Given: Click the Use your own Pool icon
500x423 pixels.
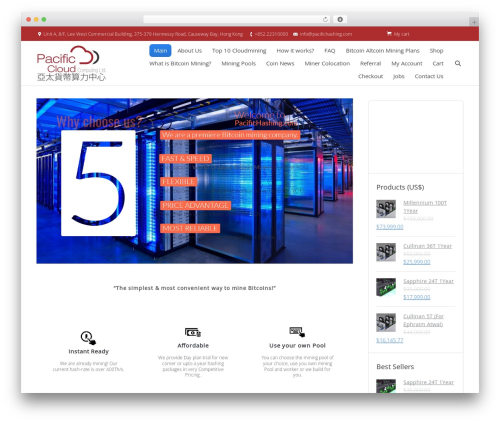Looking at the screenshot, I should click(297, 332).
